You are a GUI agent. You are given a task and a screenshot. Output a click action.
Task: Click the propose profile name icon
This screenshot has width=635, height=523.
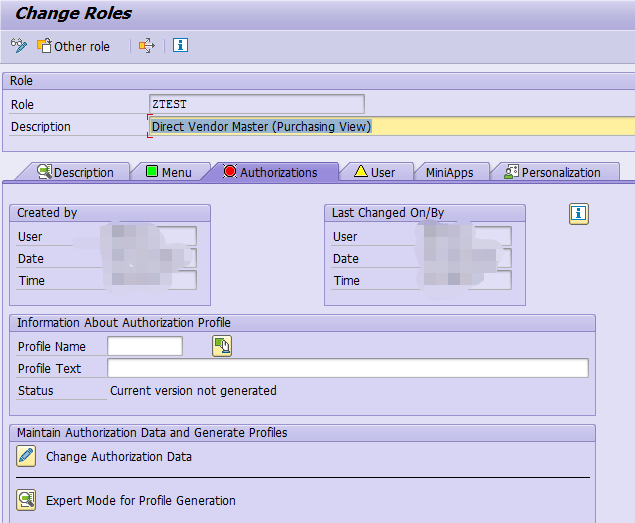click(x=222, y=346)
